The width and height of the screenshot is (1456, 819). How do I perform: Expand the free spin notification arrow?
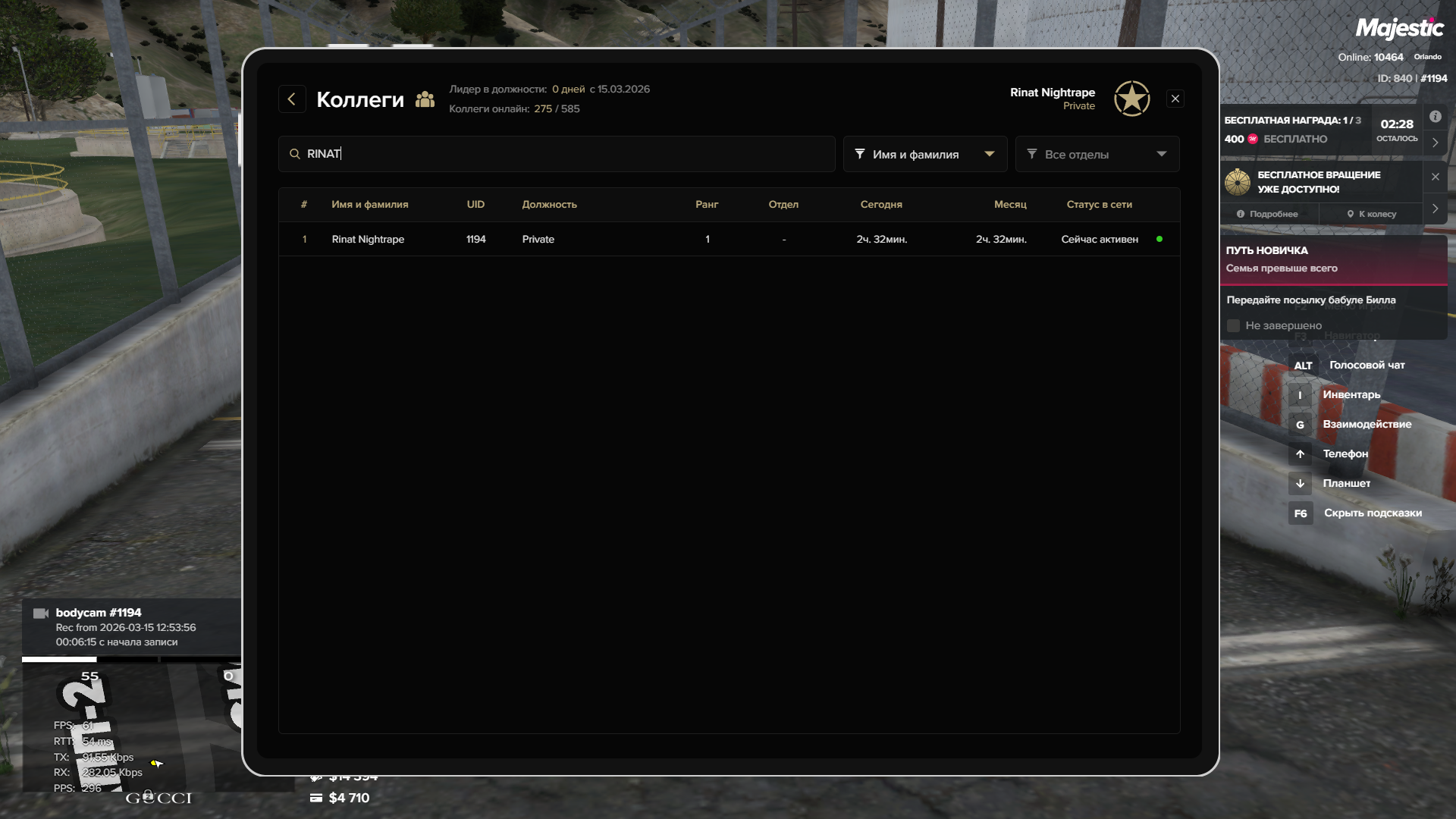pyautogui.click(x=1435, y=209)
